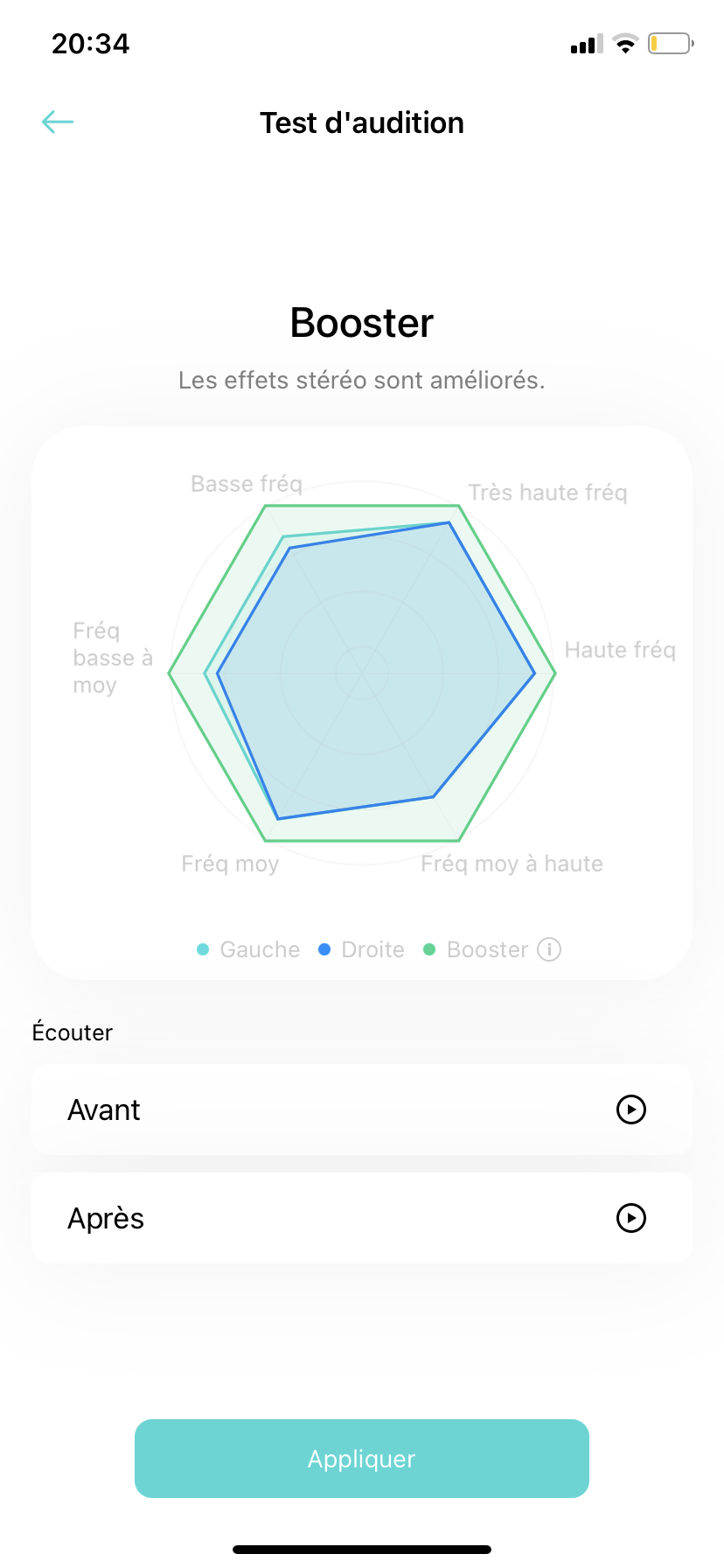This screenshot has height=1568, width=724.
Task: Tap the Fréq moy à haute label
Action: tap(512, 864)
